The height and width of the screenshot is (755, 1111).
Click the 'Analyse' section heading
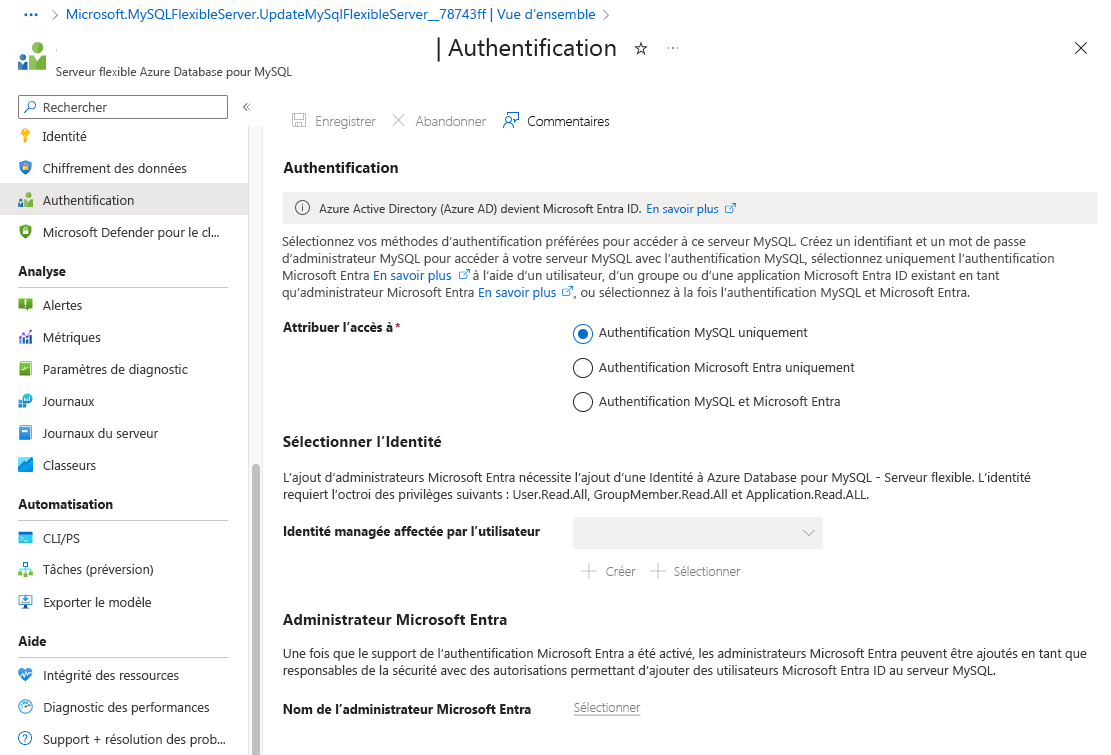[x=42, y=271]
